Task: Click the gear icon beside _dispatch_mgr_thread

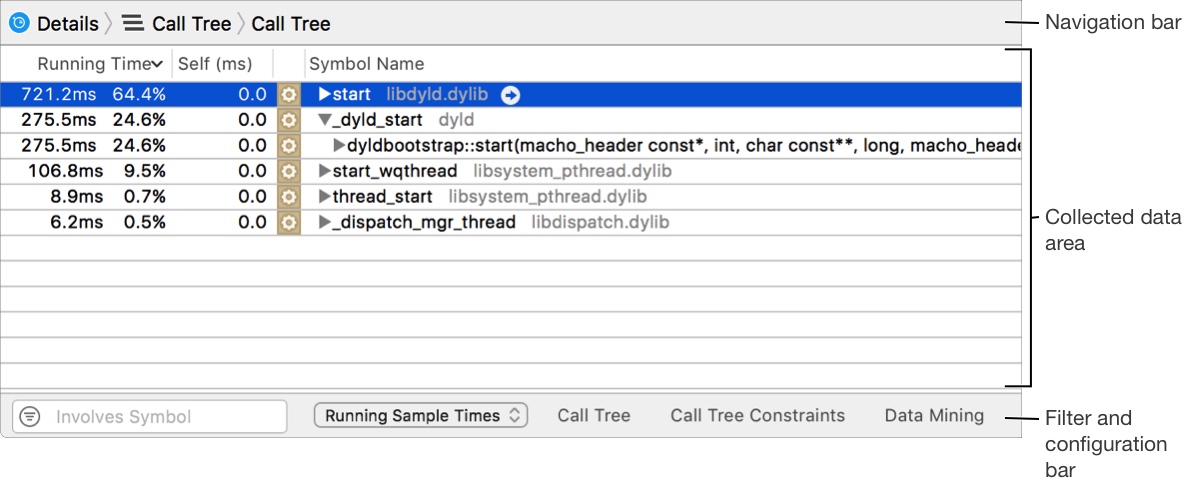Action: 289,222
